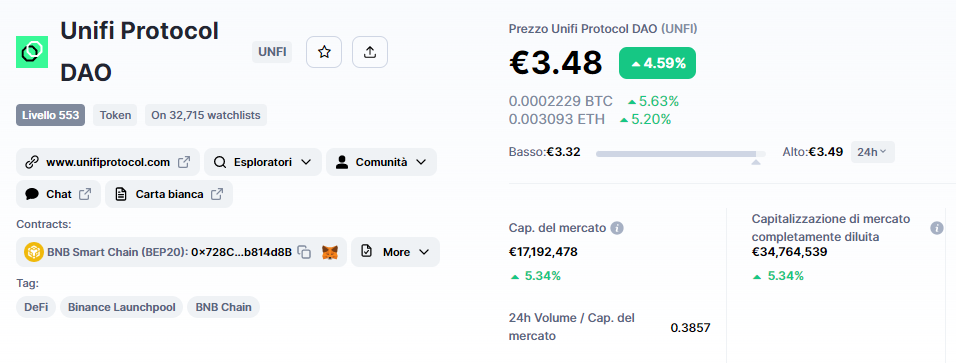The image size is (956, 363).
Task: Click the UNFI ticker badge
Action: pyautogui.click(x=272, y=52)
